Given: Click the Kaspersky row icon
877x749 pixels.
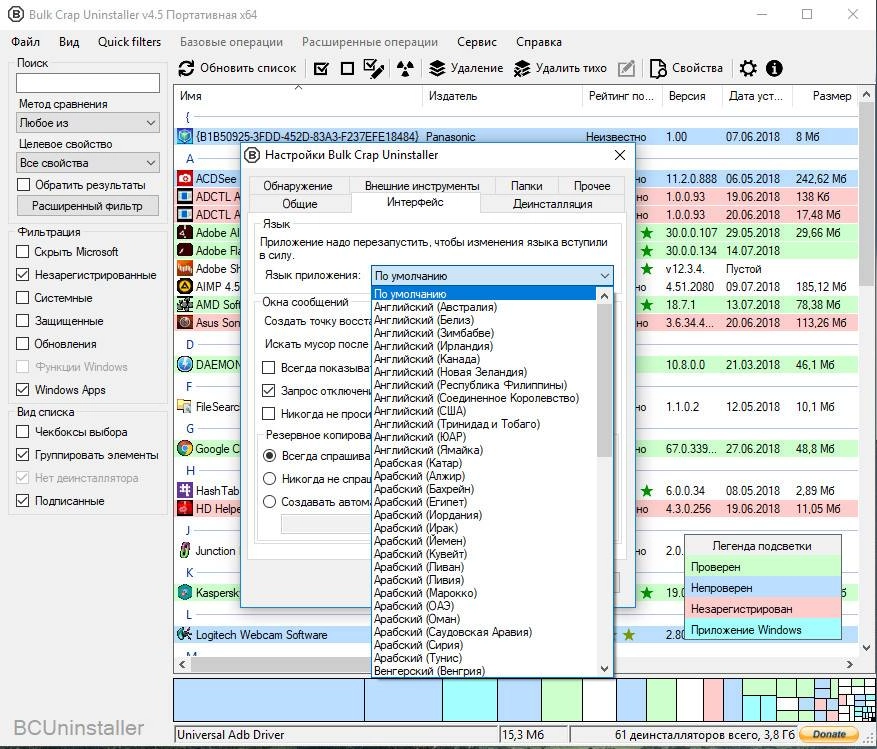Looking at the screenshot, I should [x=185, y=592].
